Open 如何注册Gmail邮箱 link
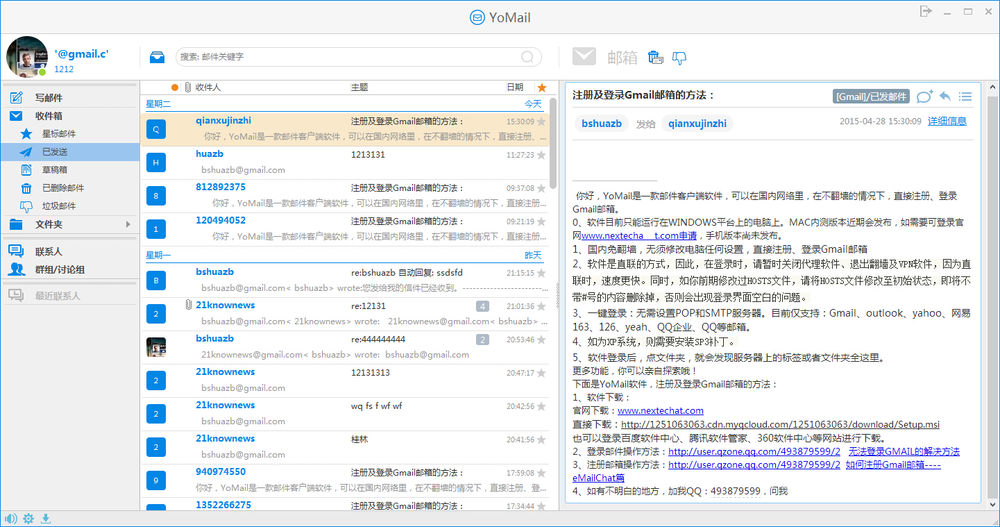This screenshot has width=1000, height=527. coord(893,464)
